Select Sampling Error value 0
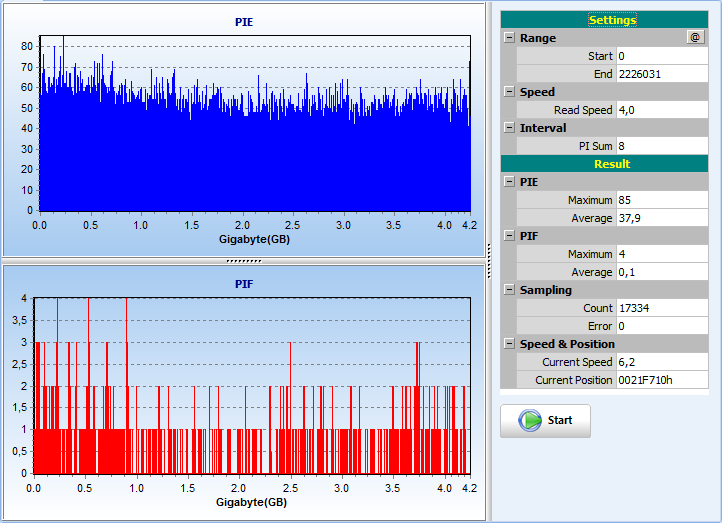This screenshot has height=523, width=722. point(662,326)
